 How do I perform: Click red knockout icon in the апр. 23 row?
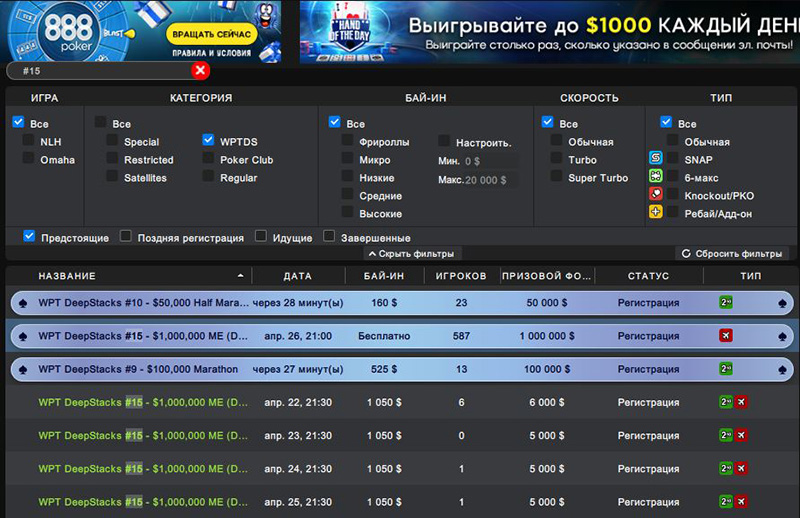tap(741, 435)
